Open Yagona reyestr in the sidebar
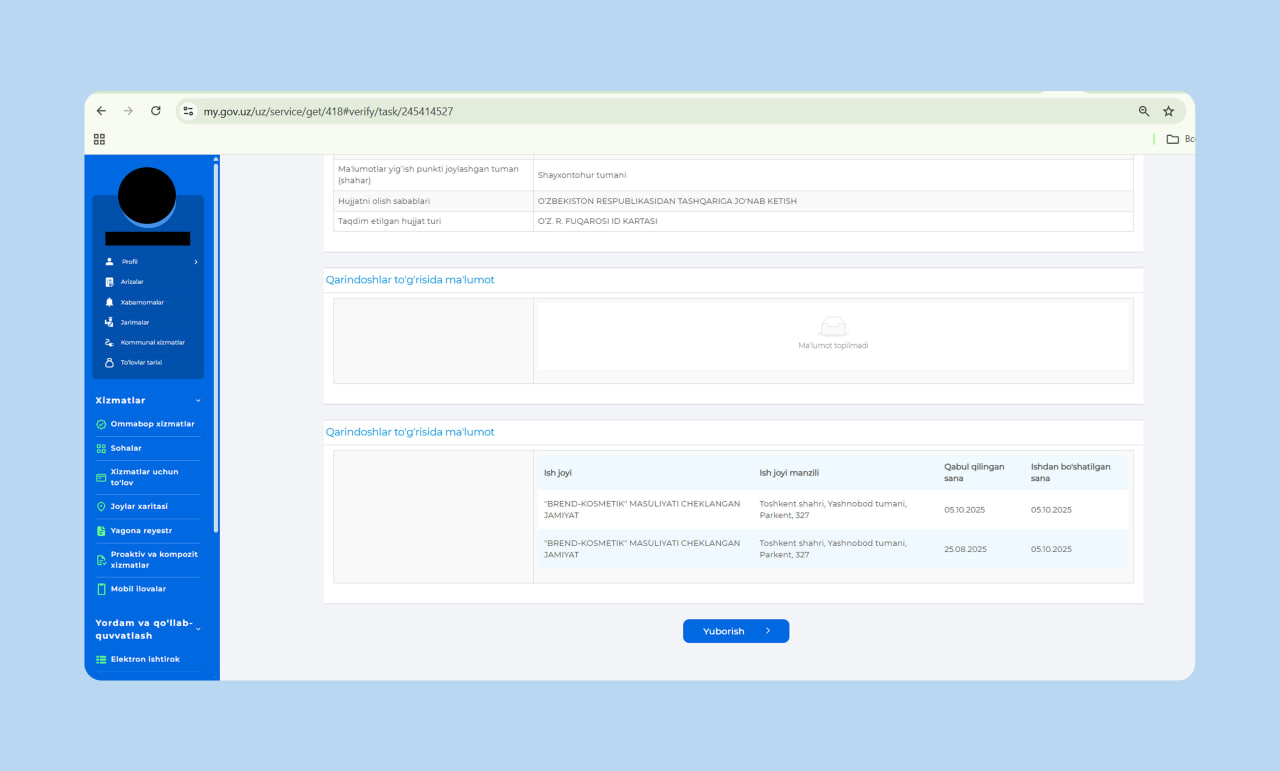This screenshot has width=1280, height=771. click(x=141, y=531)
